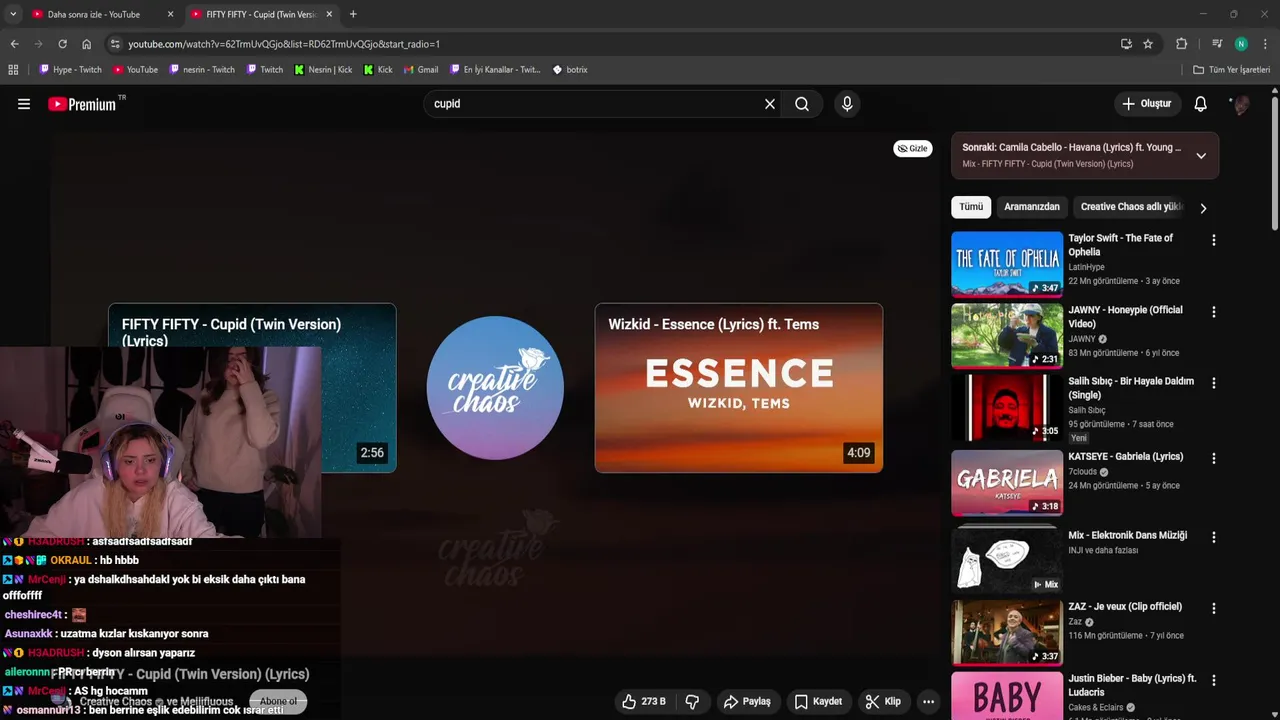
Task: Share the video with Paylaş
Action: 747,701
